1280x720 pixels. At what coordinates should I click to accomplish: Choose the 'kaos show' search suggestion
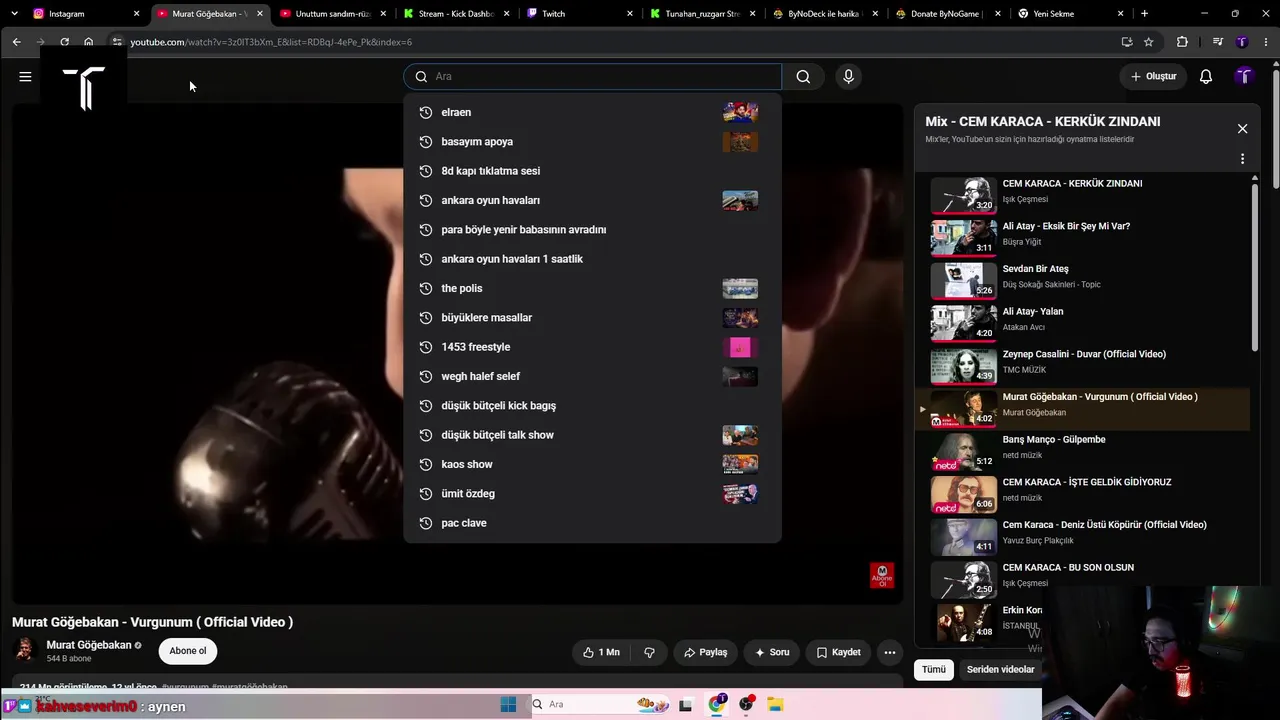point(592,464)
